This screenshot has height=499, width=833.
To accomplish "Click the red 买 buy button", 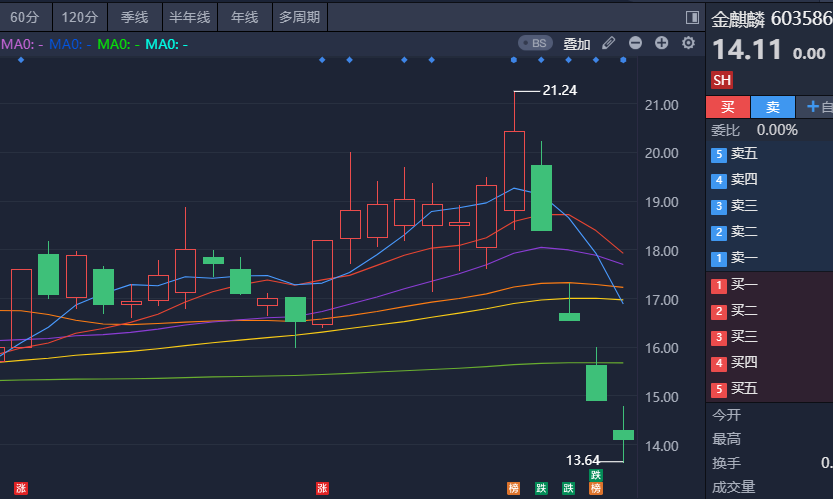I will point(728,107).
